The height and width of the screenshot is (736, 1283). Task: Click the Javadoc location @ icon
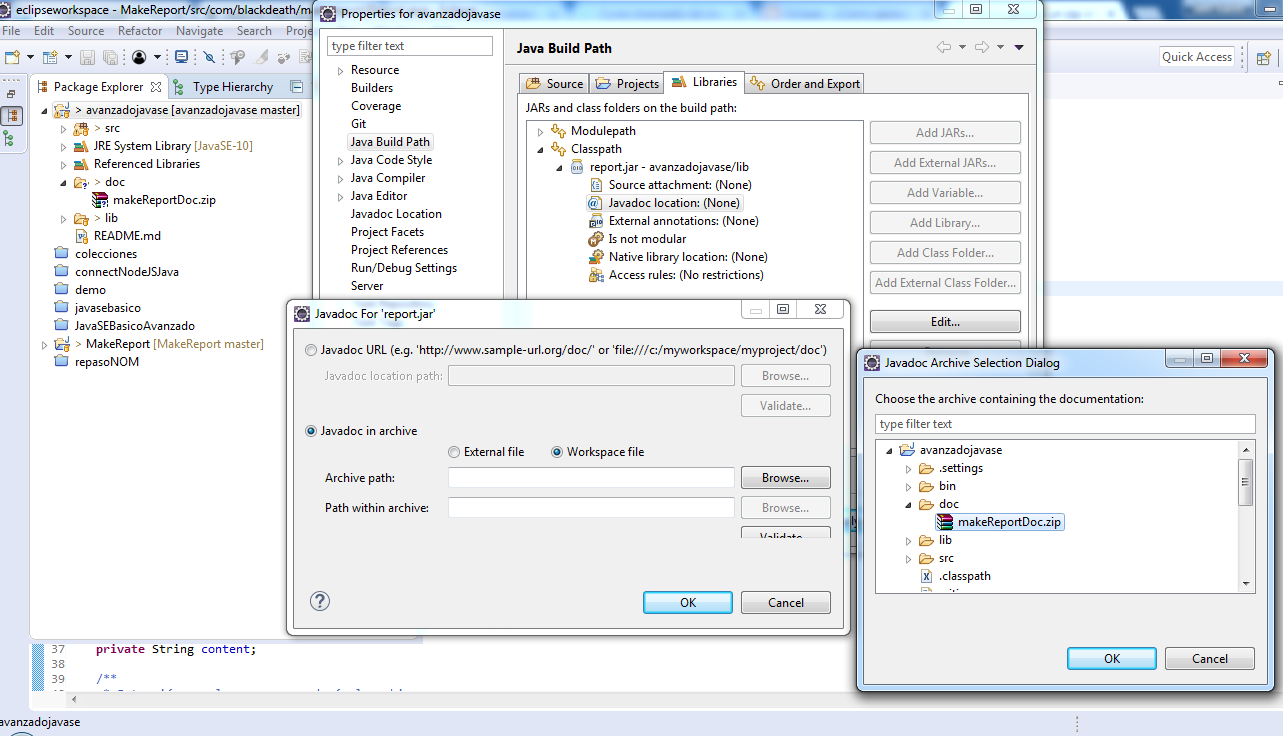coord(596,203)
